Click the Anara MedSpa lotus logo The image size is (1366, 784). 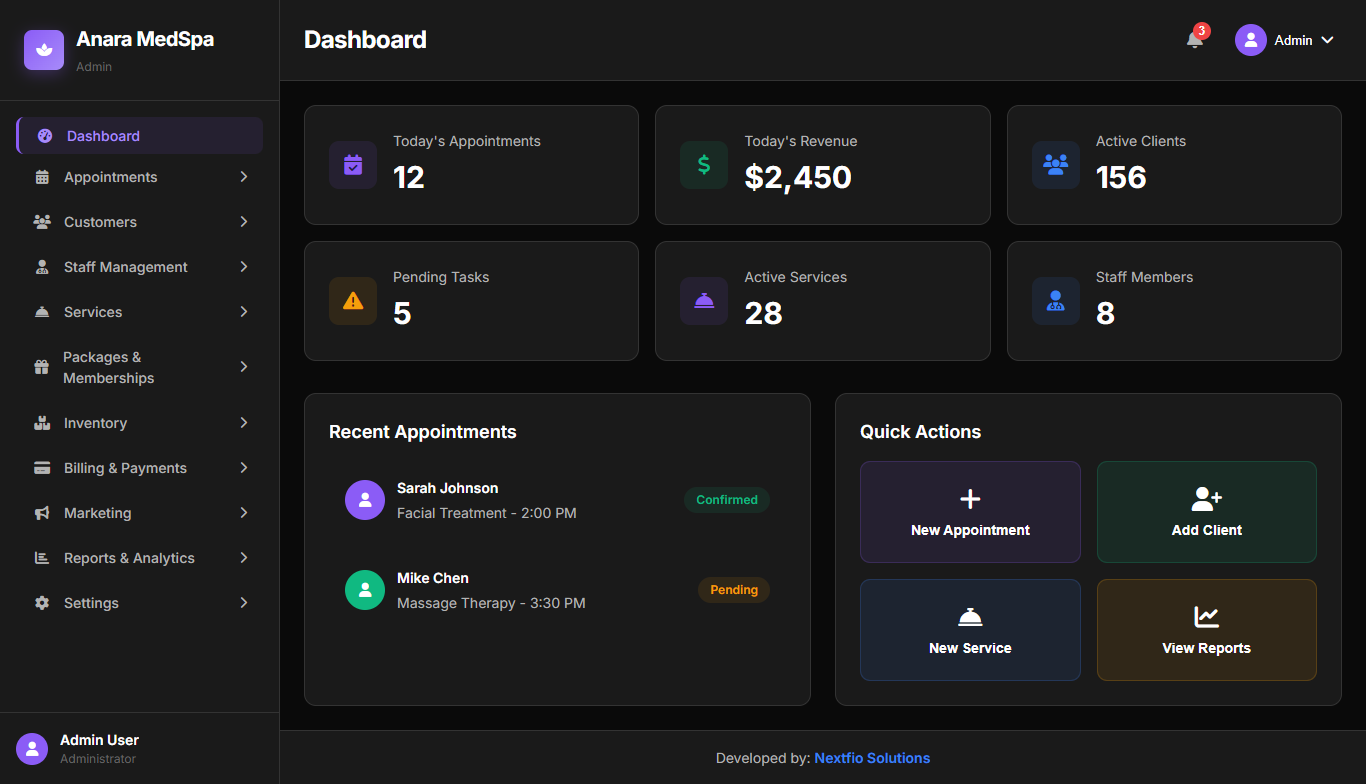tap(44, 50)
